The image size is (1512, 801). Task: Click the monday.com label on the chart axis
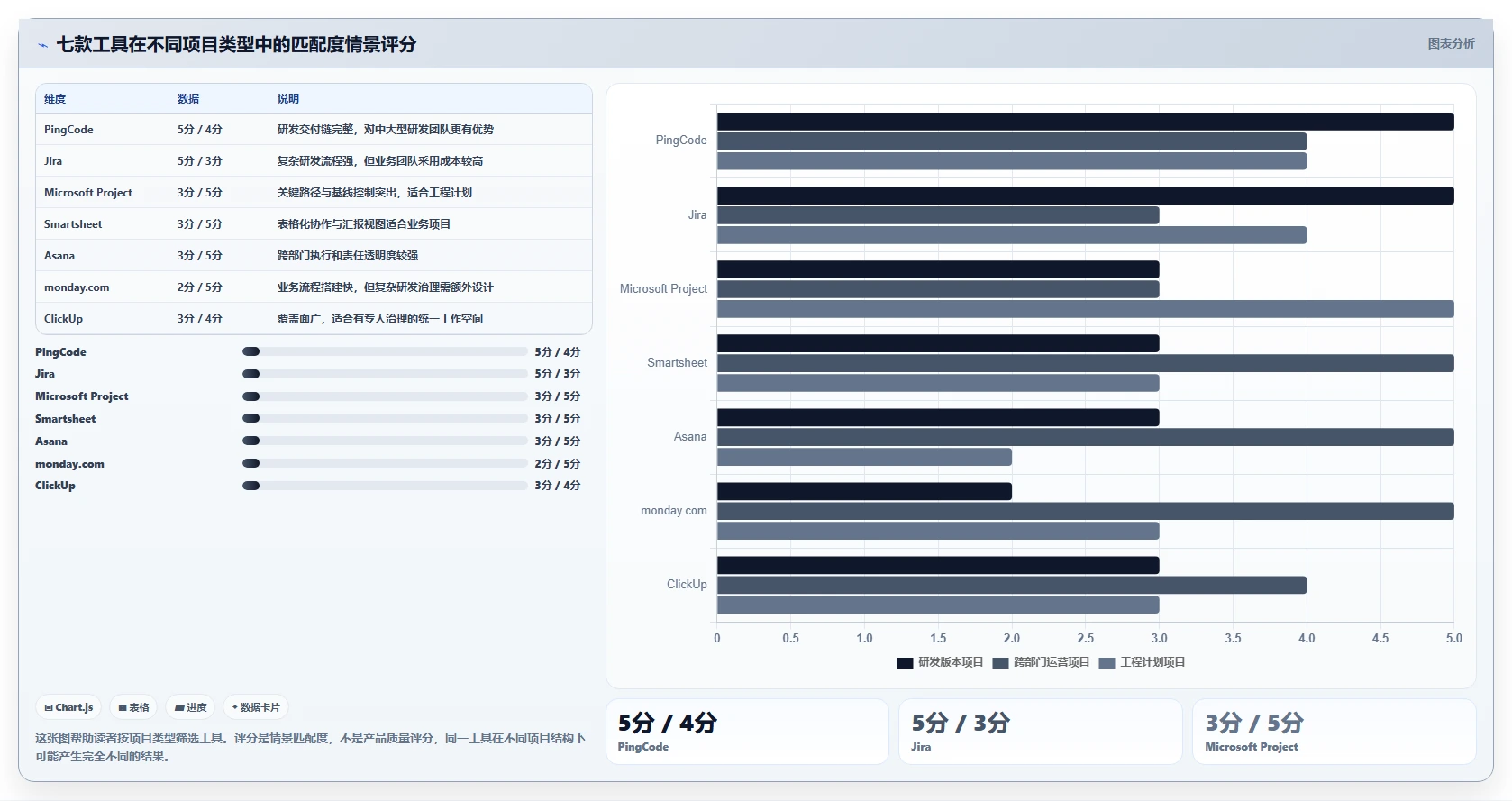click(674, 510)
